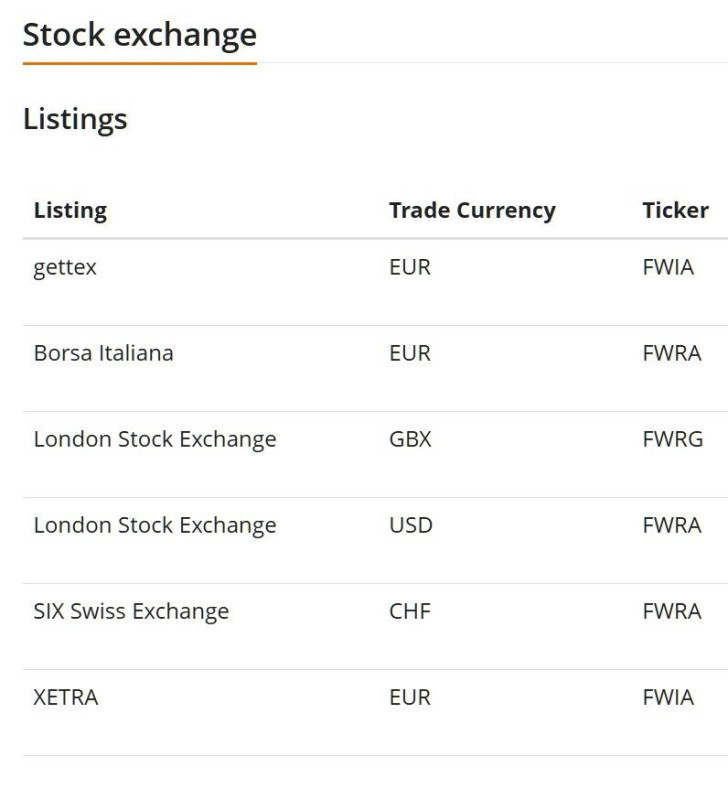
Task: Click the FWRG ticker symbol
Action: click(673, 439)
